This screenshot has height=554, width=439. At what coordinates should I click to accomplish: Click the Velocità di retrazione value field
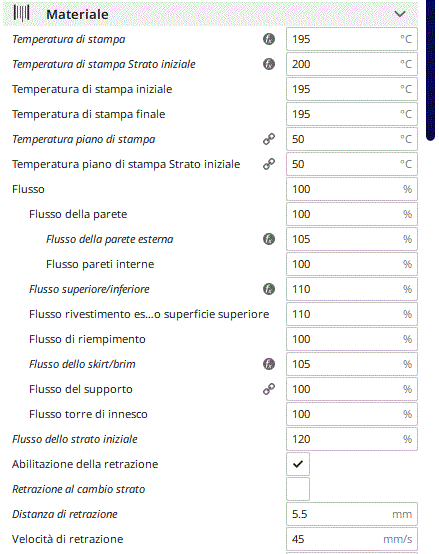(x=352, y=539)
